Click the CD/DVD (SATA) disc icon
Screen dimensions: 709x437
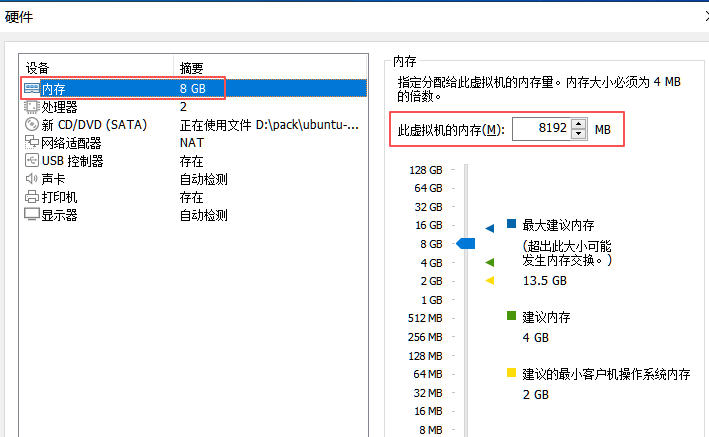tap(31, 124)
